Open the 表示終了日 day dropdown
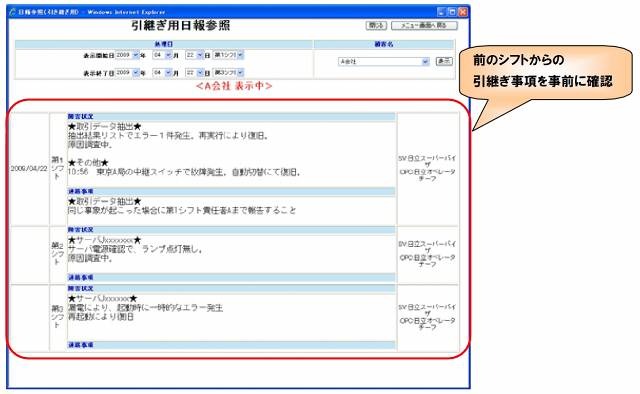640x394 pixels. (x=194, y=72)
